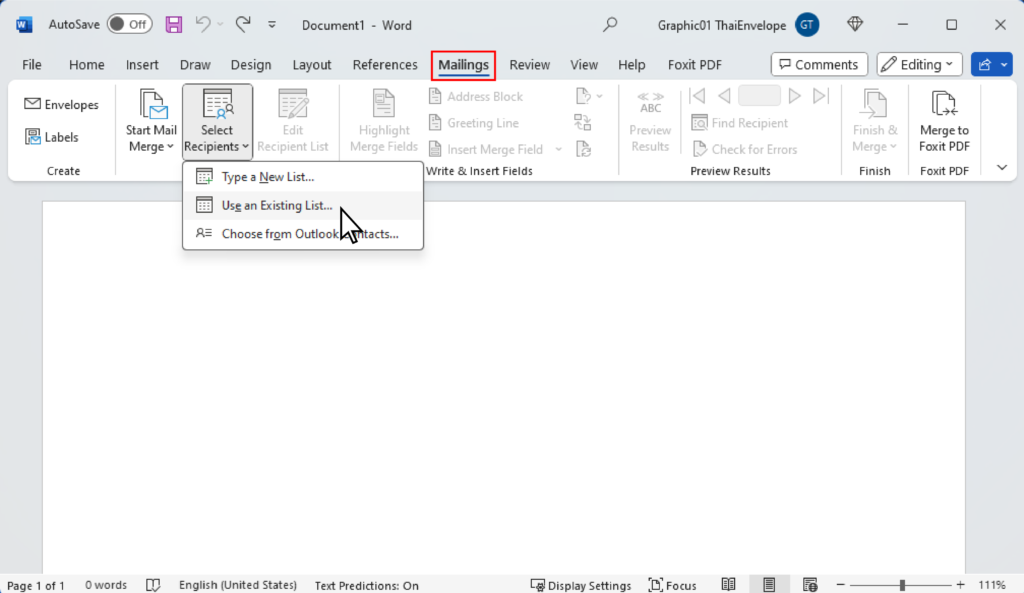This screenshot has width=1024, height=593.
Task: Open the Labels tool
Action: click(52, 136)
